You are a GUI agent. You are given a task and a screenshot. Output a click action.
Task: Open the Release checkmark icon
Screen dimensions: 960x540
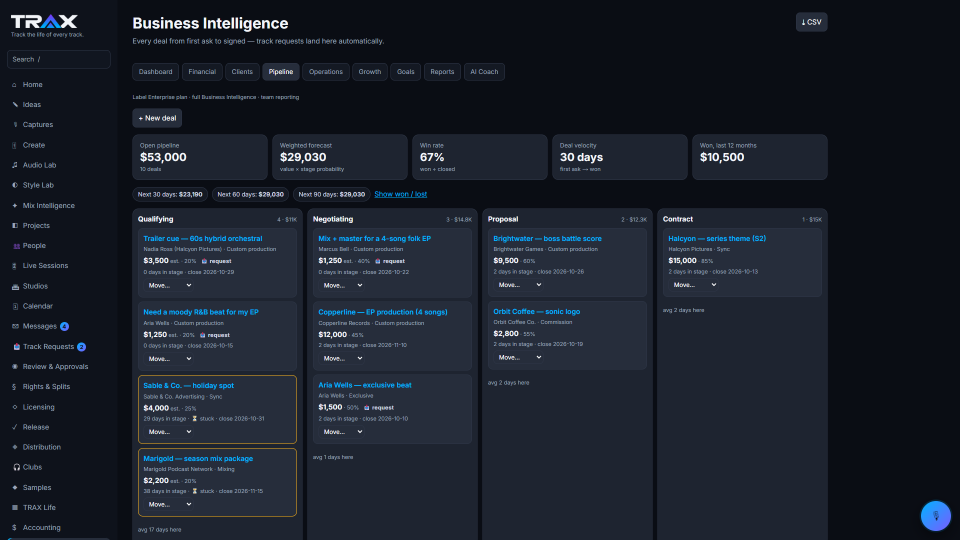point(15,427)
